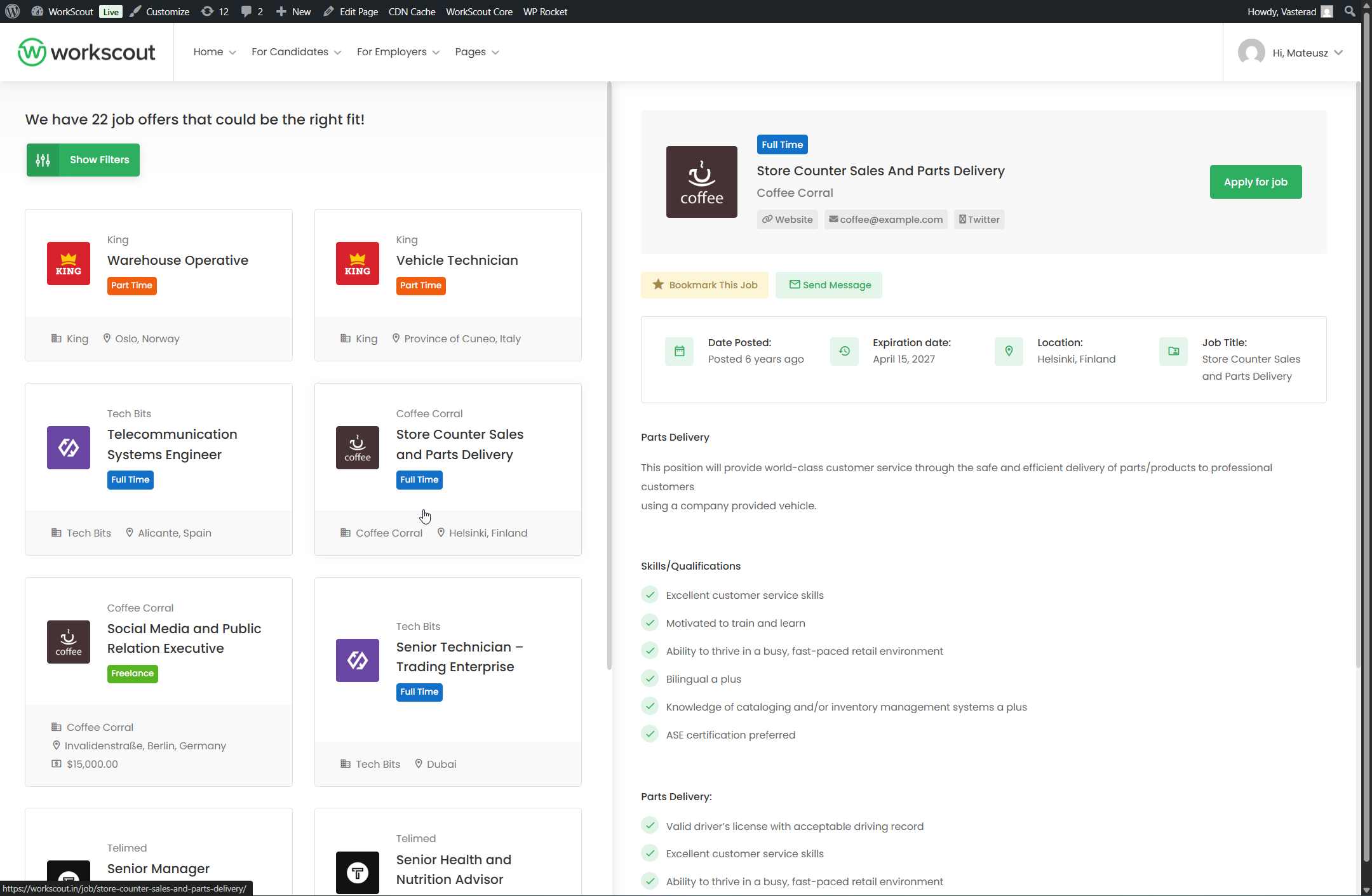The height and width of the screenshot is (896, 1372).
Task: Click the Send Message button
Action: coord(829,285)
